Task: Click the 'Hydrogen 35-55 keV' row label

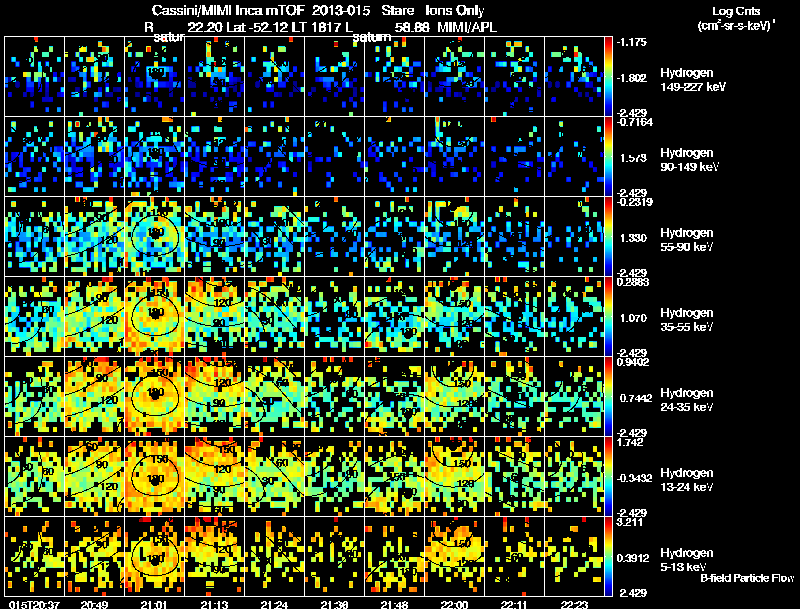Action: pos(687,320)
